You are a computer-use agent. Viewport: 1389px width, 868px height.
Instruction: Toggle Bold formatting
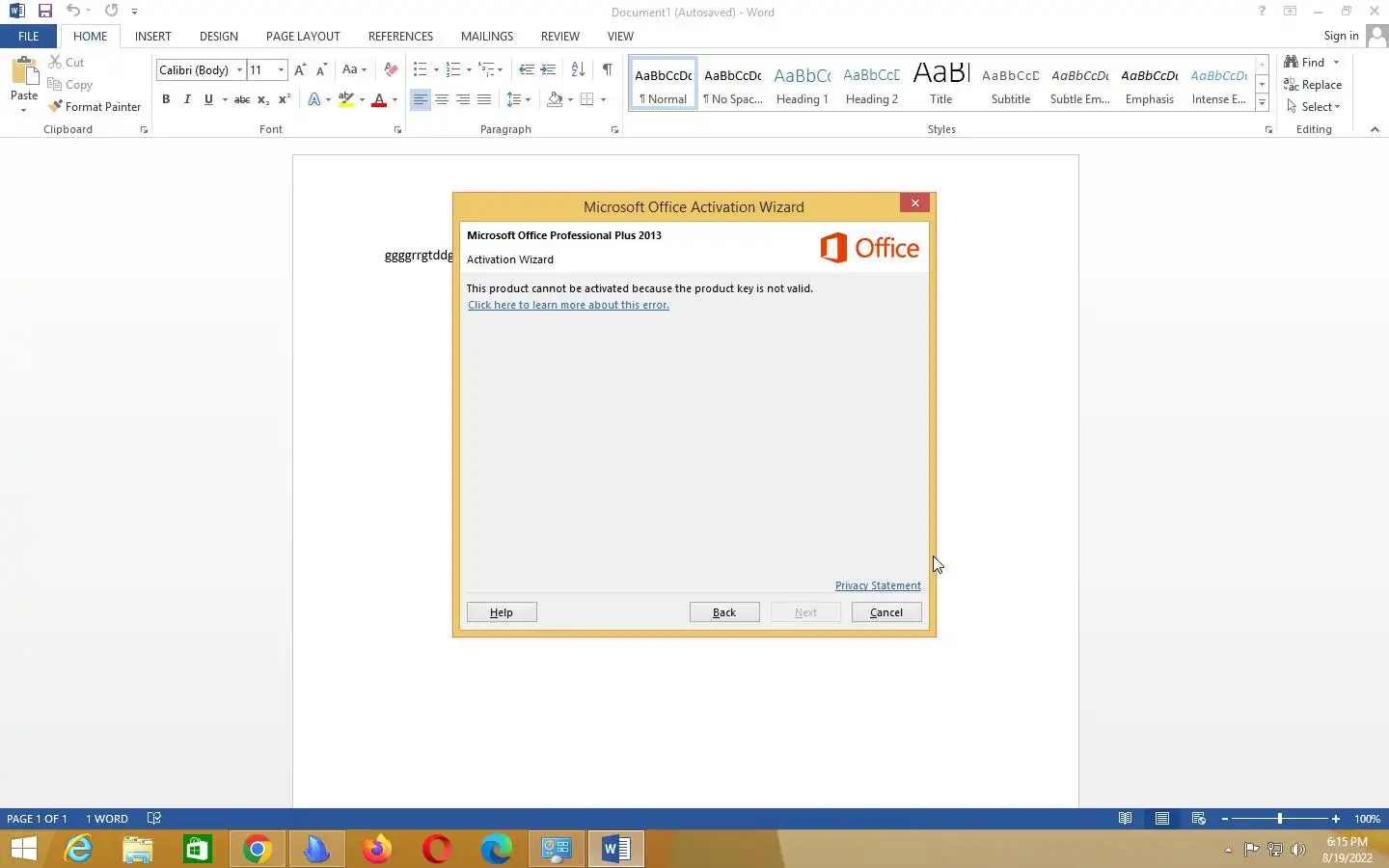pos(166,99)
